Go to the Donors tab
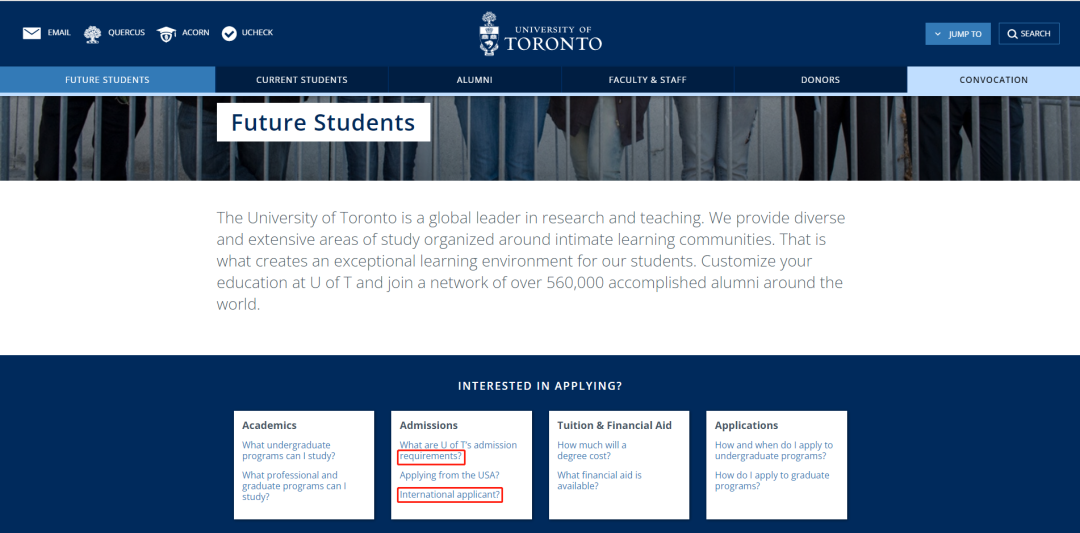The image size is (1080, 533). pos(820,80)
